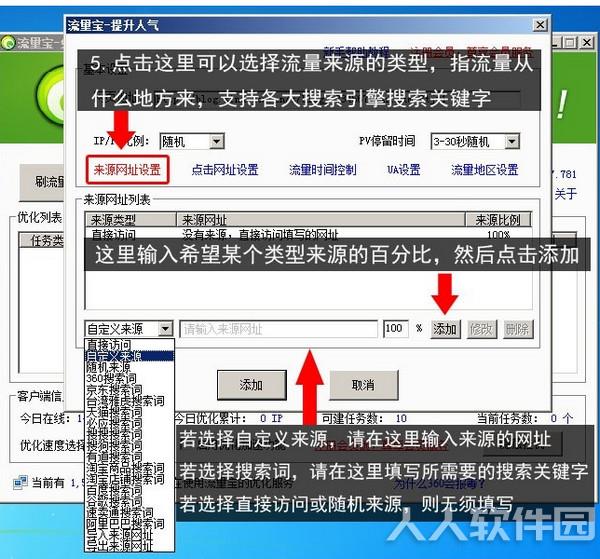Choose 百度搜索词 from the dropdown list

pos(130,490)
